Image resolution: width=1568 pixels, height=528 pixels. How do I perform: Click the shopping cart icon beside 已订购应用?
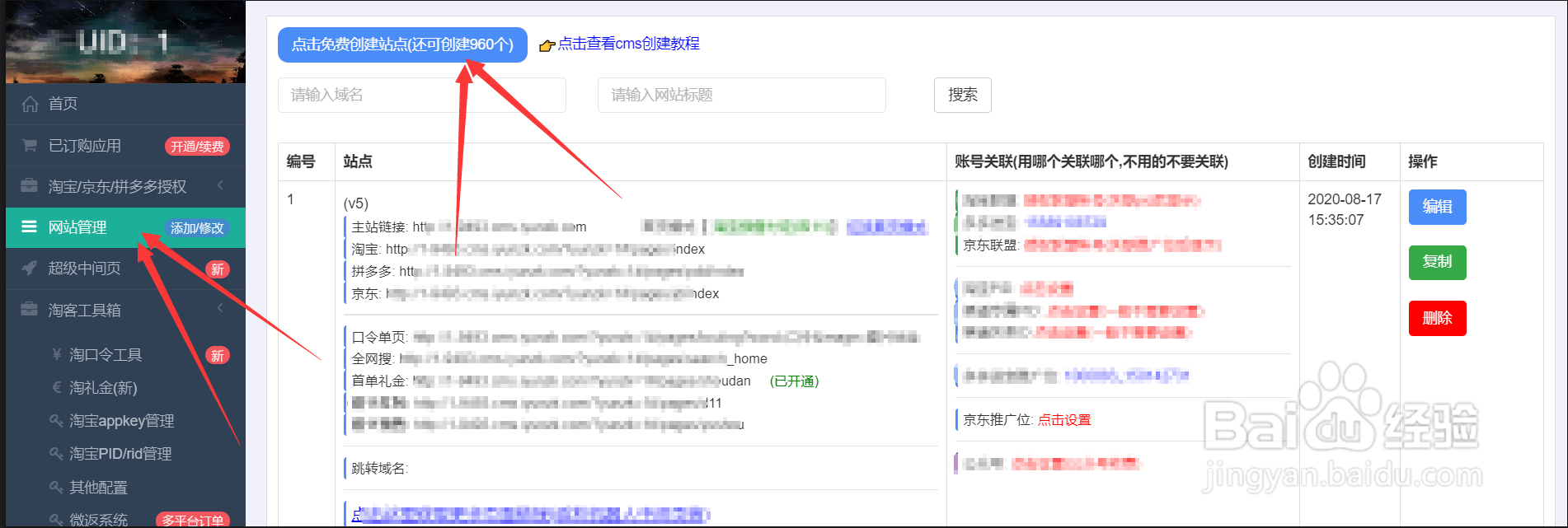coord(30,146)
